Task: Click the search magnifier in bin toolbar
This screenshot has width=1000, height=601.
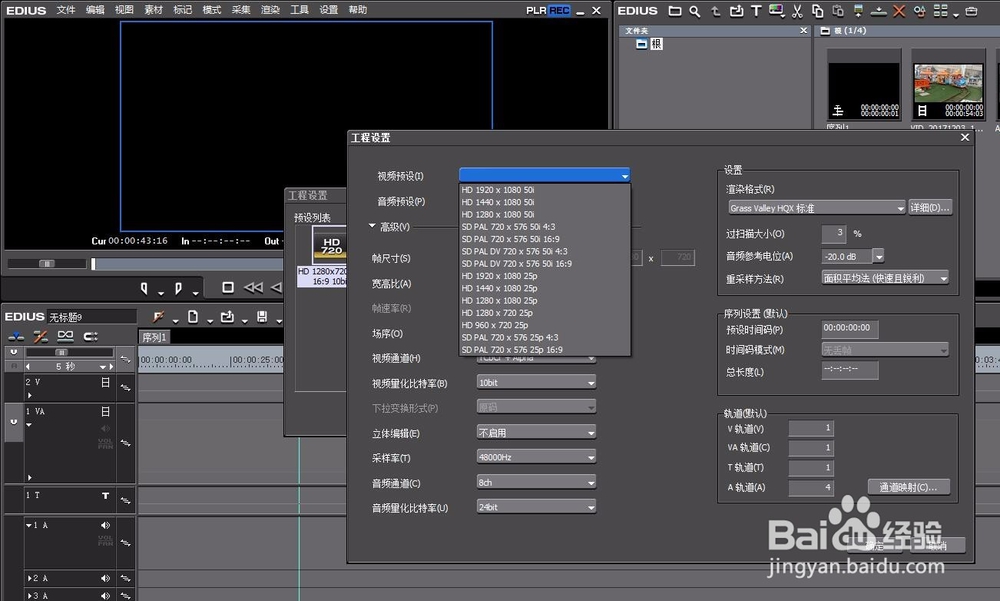Action: click(x=695, y=11)
